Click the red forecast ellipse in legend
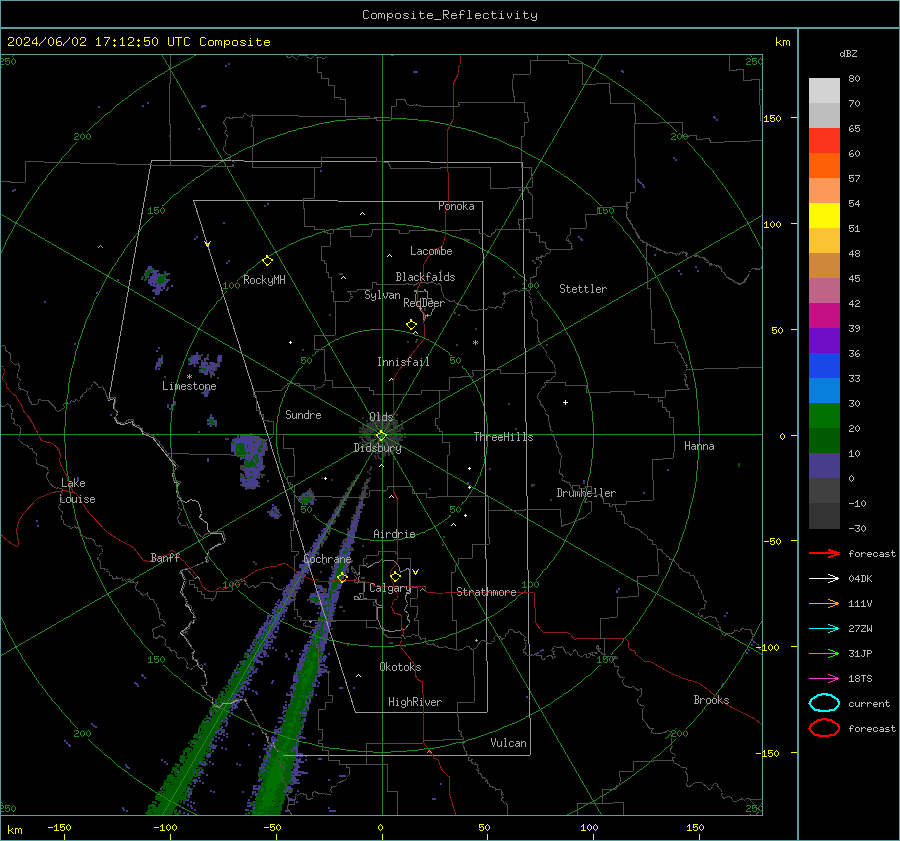The height and width of the screenshot is (841, 900). [824, 728]
